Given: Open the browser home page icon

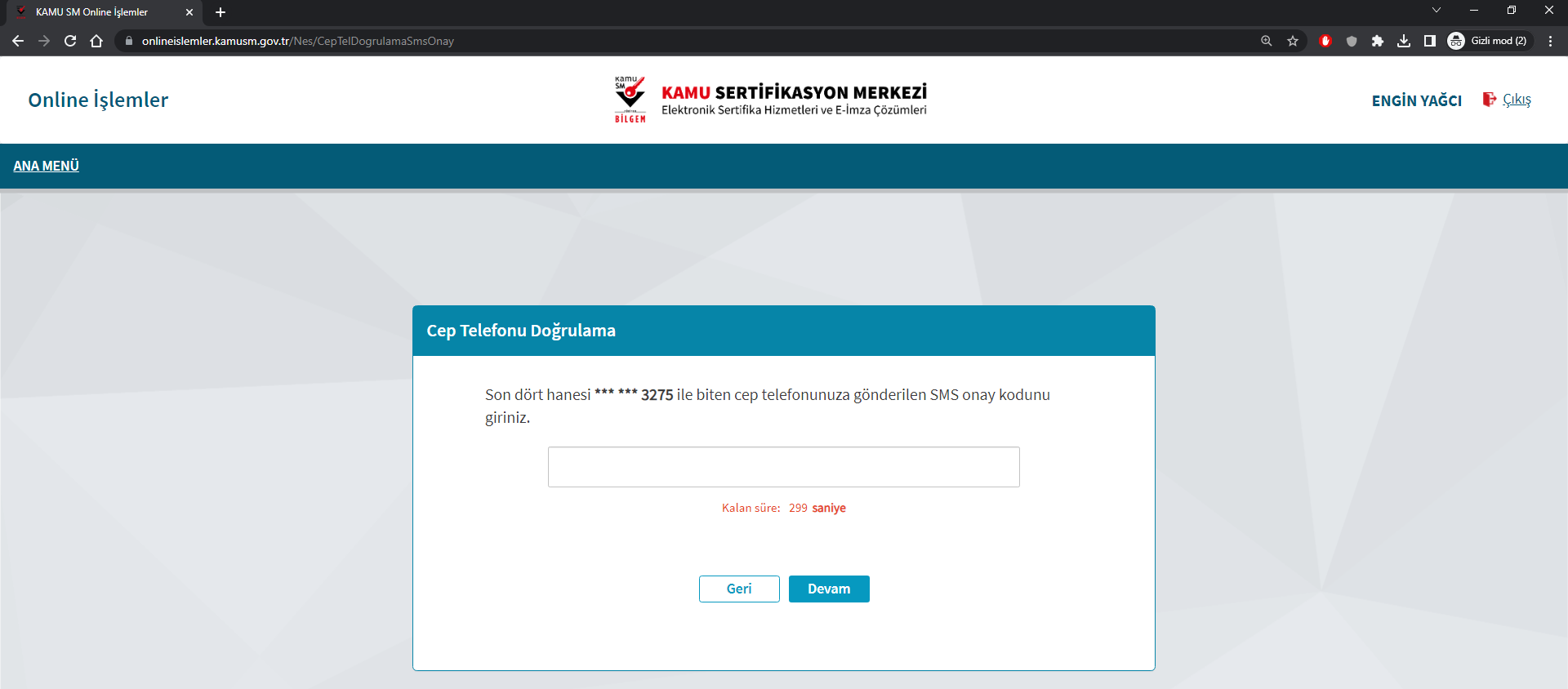Looking at the screenshot, I should pyautogui.click(x=96, y=41).
